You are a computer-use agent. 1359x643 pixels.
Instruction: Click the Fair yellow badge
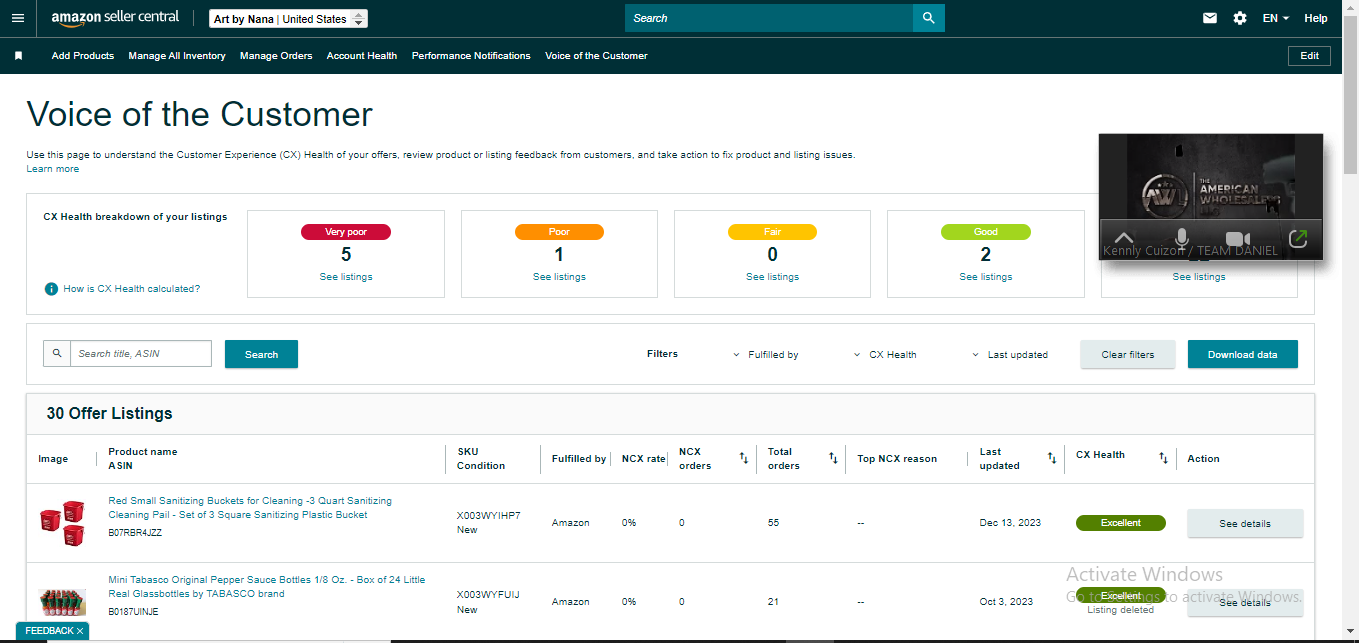772,232
